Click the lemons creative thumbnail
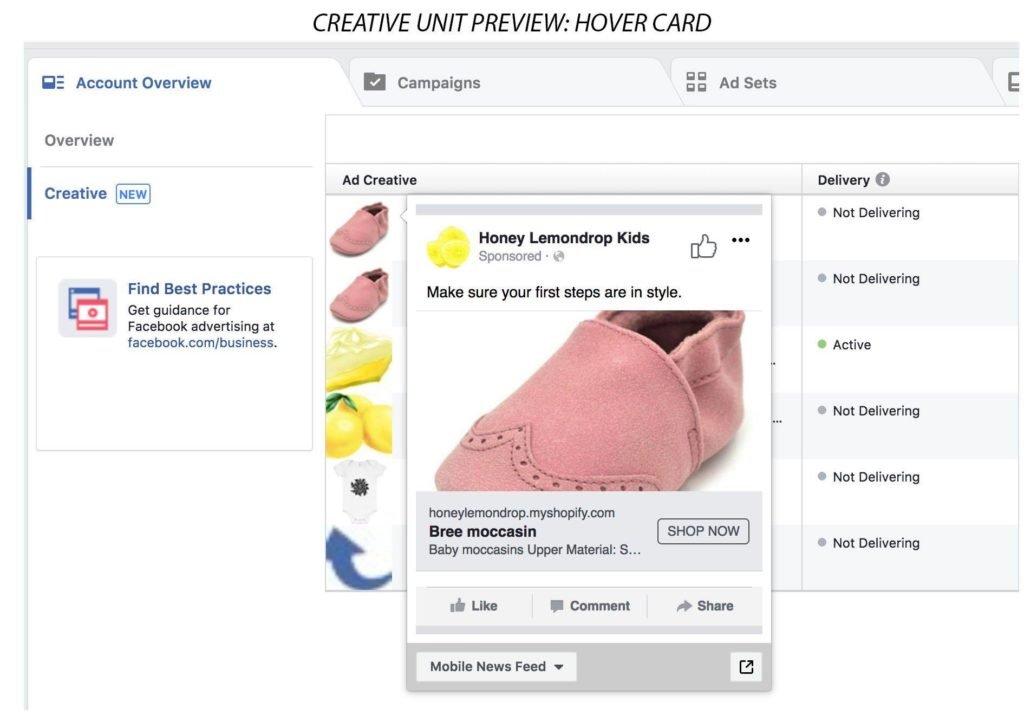This screenshot has width=1024, height=715. pyautogui.click(x=360, y=426)
